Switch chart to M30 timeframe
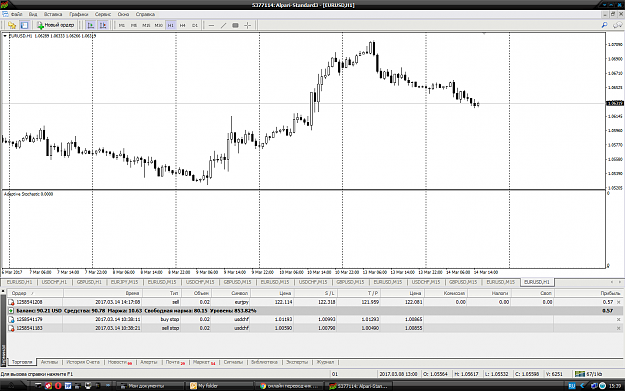 [159, 25]
